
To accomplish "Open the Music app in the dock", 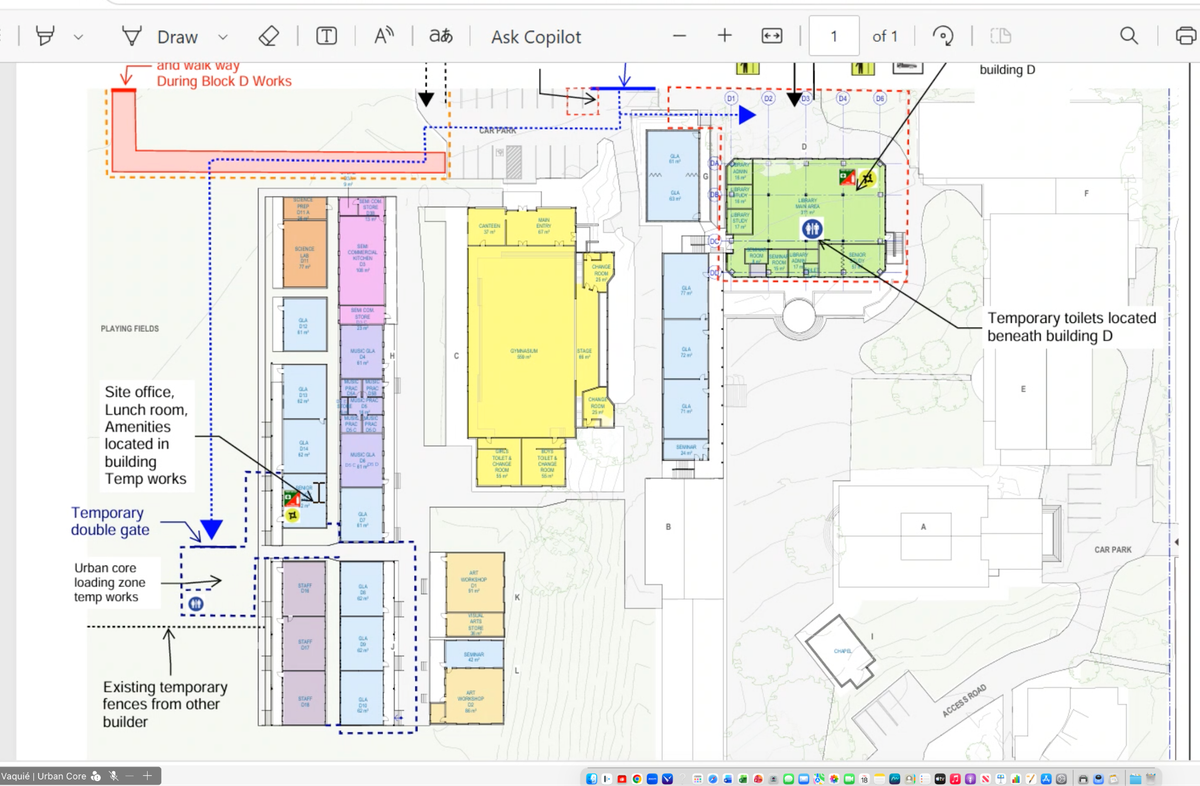I will [956, 778].
